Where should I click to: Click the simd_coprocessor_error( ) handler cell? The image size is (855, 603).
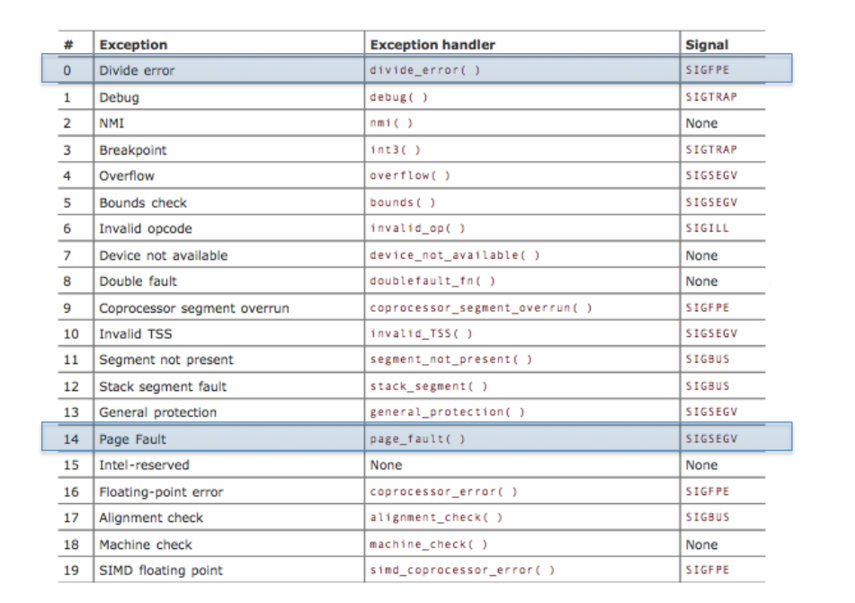(462, 570)
